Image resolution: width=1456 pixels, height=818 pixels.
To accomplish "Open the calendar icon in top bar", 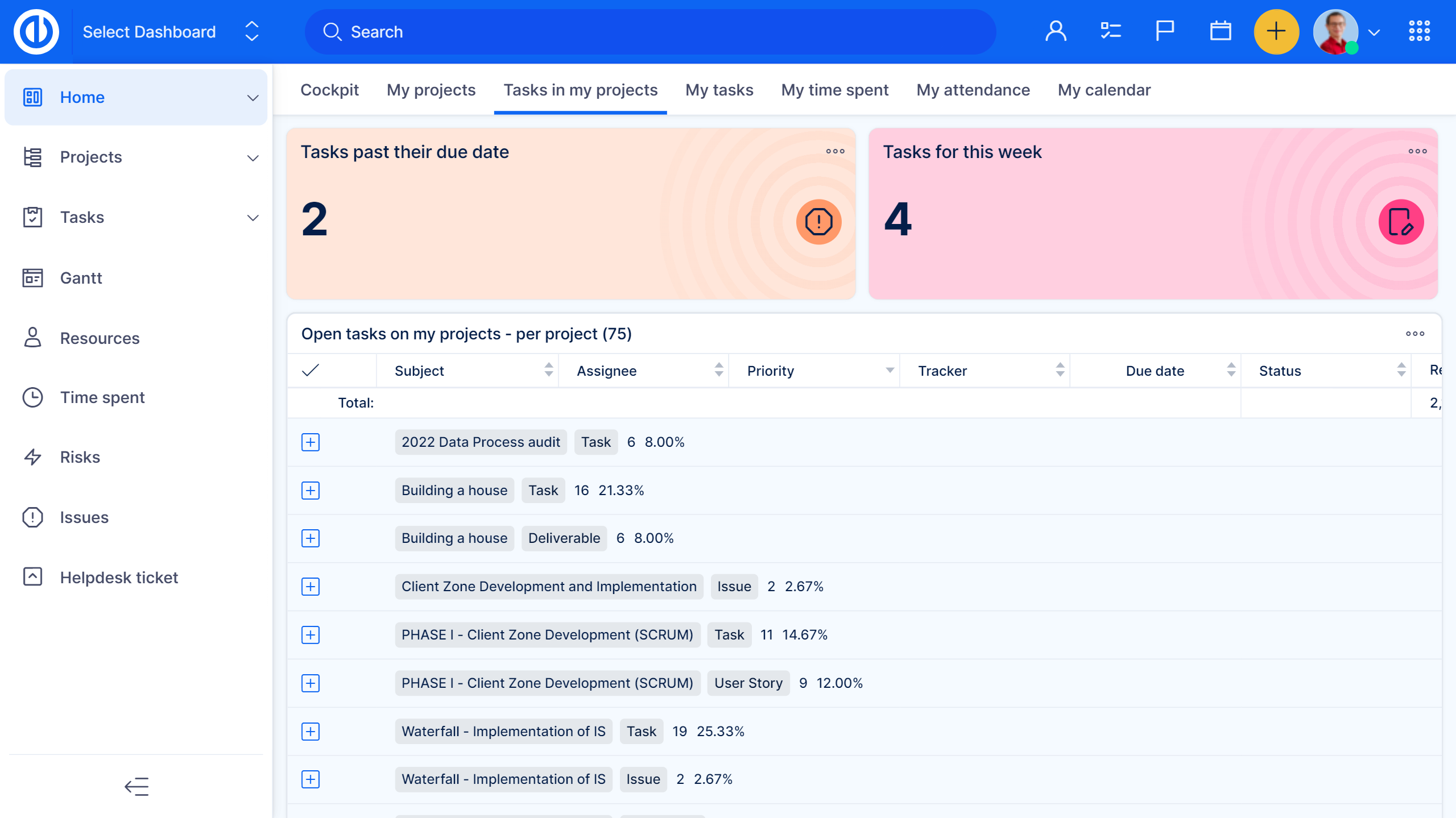I will (x=1220, y=32).
